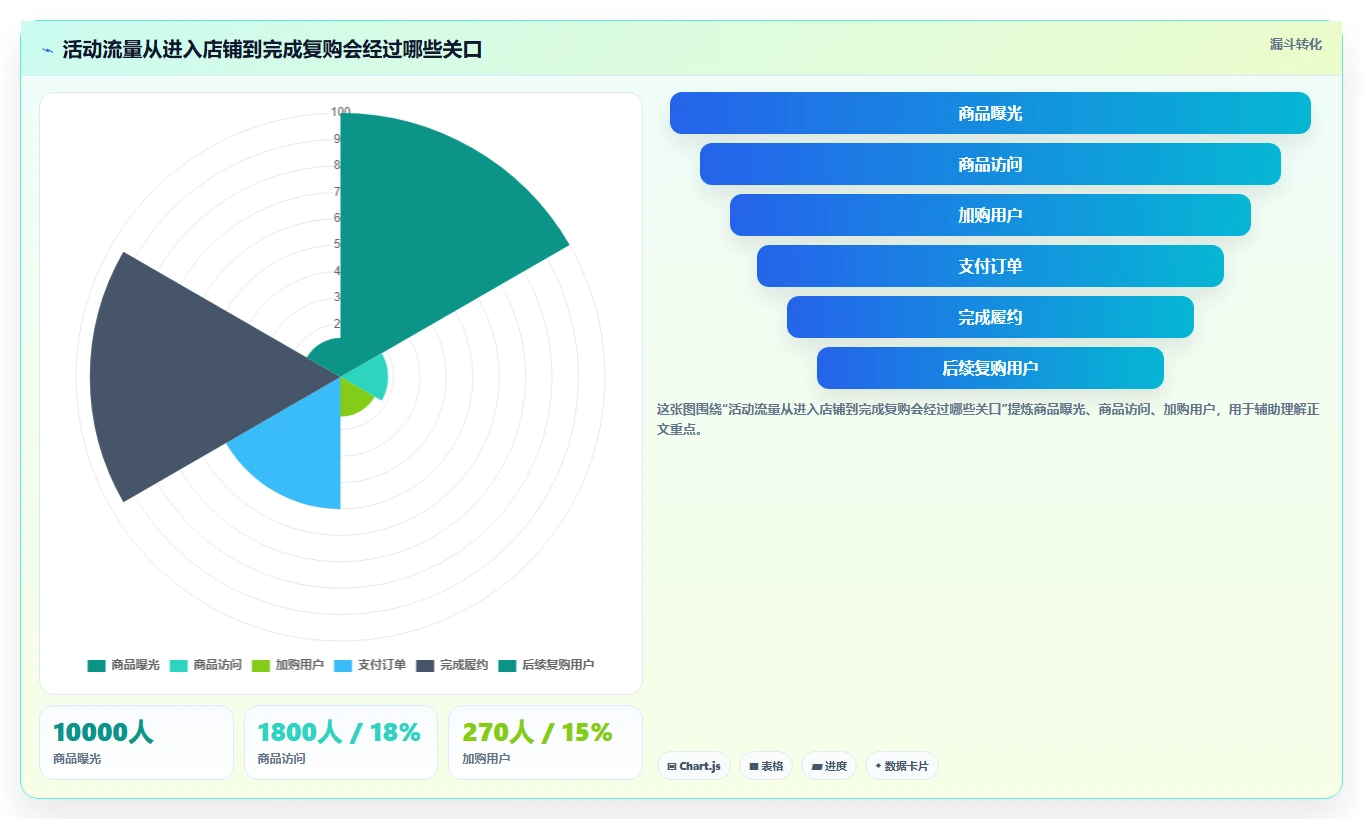The height and width of the screenshot is (819, 1363).
Task: Click the lightning icon before the title
Action: click(48, 50)
